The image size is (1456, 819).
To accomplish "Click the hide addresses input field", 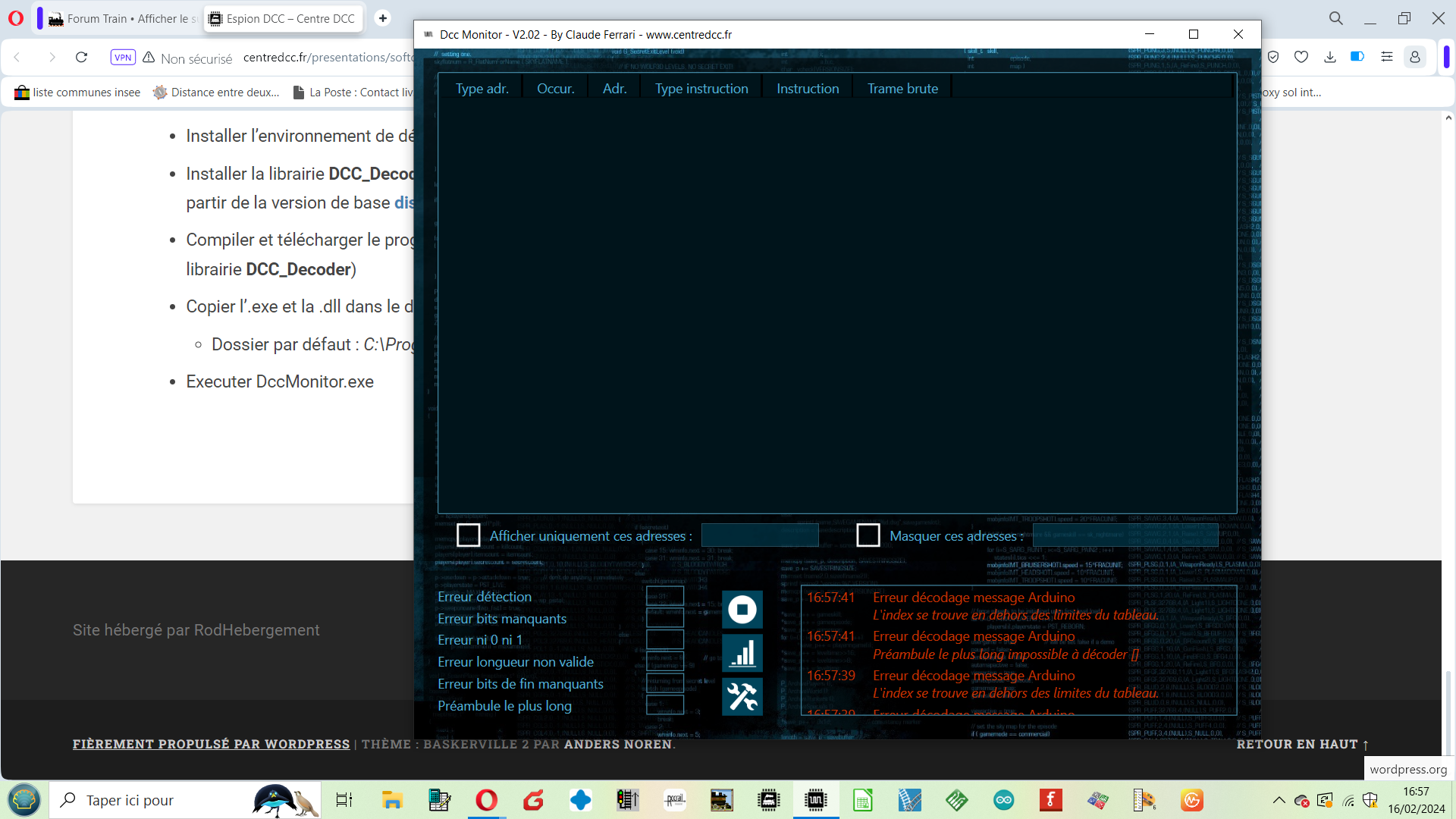I will pos(1125,535).
